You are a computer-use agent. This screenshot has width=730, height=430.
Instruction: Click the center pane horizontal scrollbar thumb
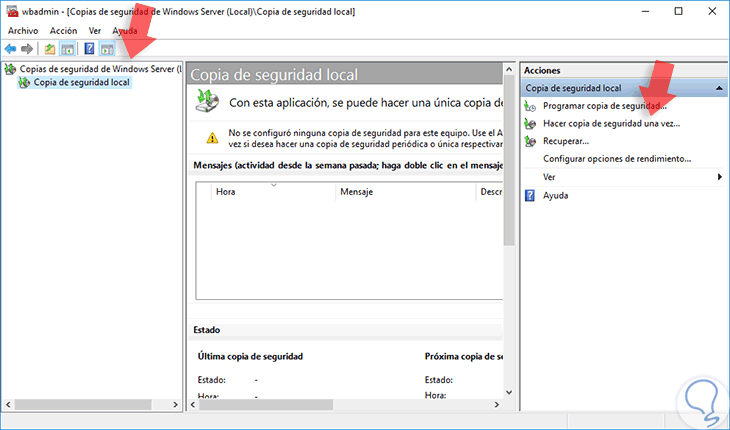[x=266, y=405]
